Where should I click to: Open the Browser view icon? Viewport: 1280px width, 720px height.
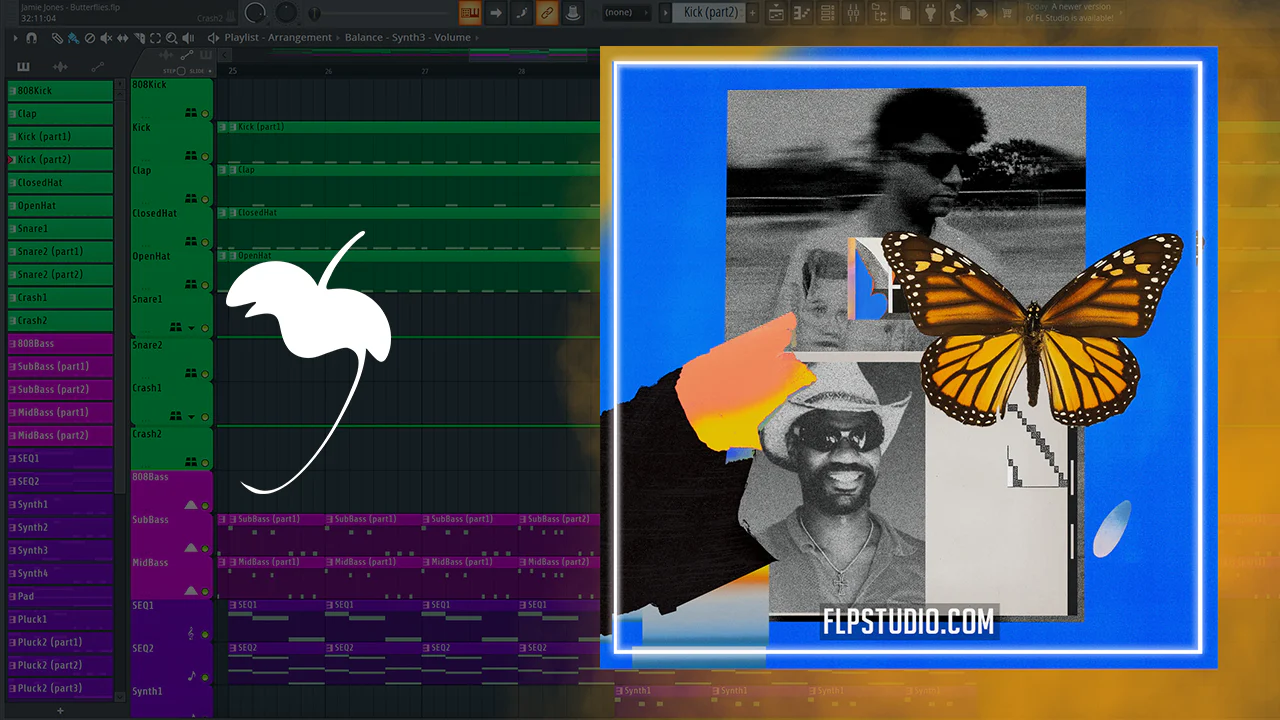pos(879,13)
